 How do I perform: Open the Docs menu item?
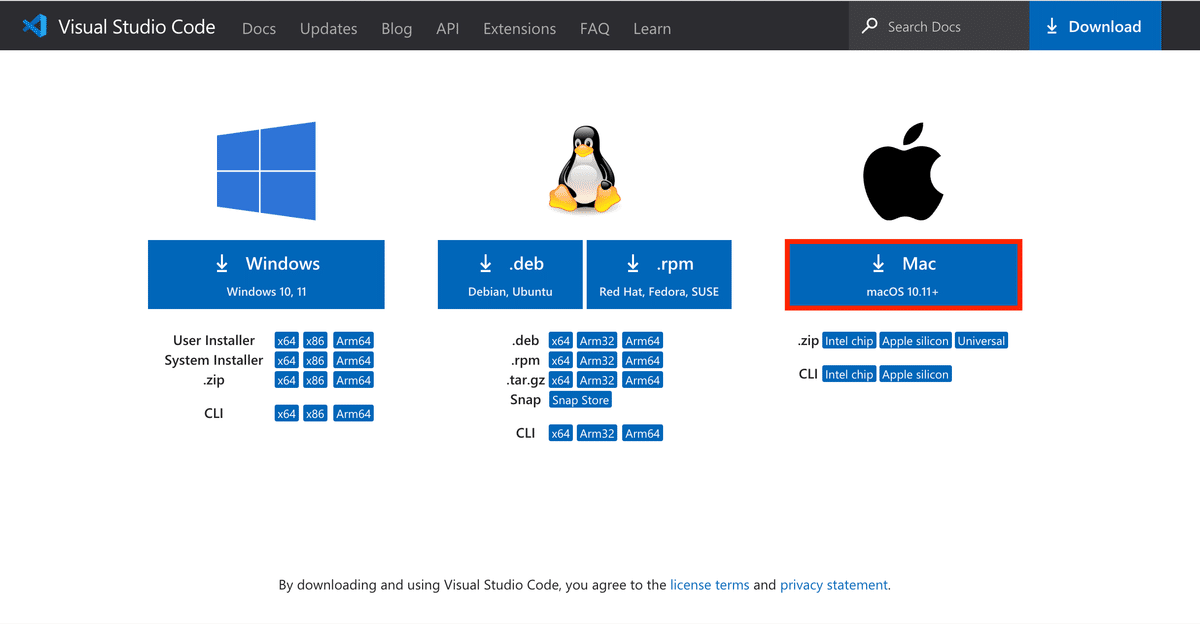pos(259,28)
